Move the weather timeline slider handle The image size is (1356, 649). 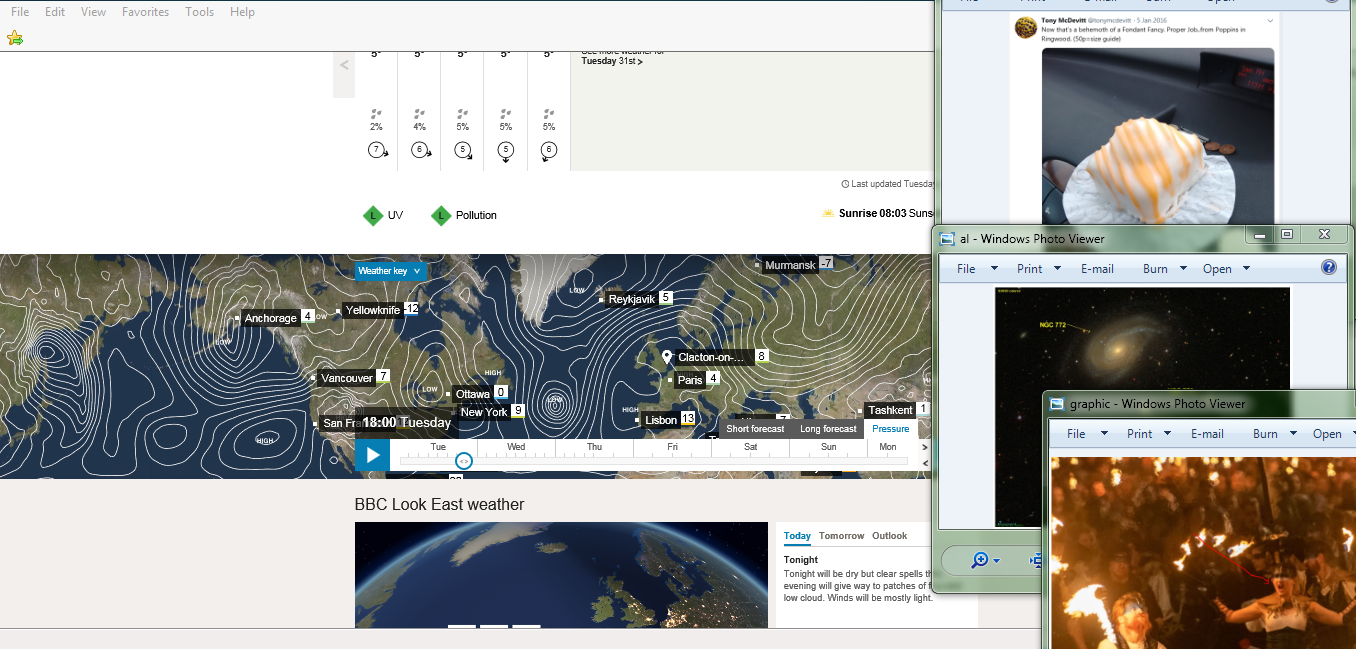pyautogui.click(x=463, y=461)
